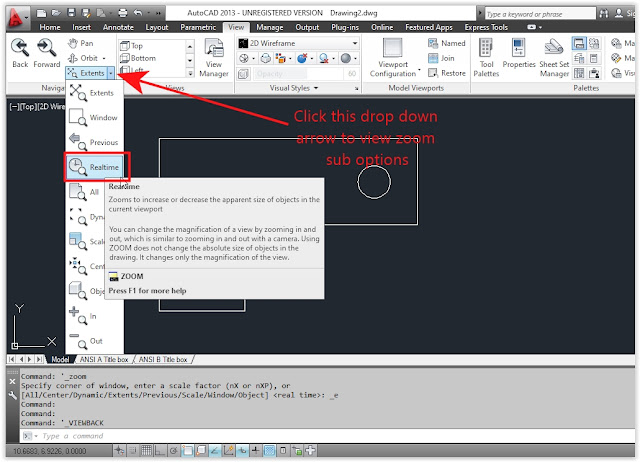Click the Plot printer icon

[122, 13]
